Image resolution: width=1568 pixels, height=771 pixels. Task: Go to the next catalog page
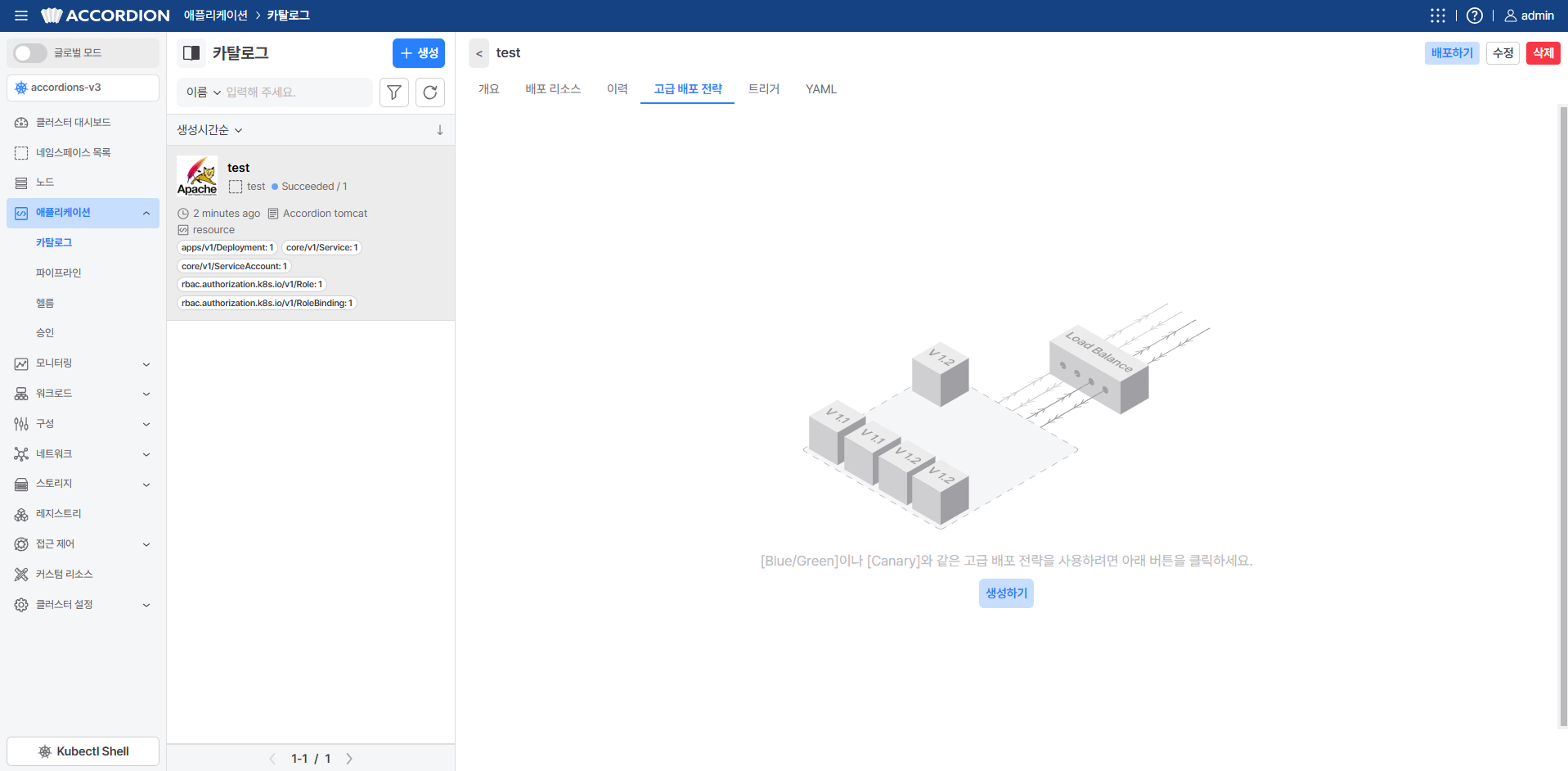click(x=349, y=759)
